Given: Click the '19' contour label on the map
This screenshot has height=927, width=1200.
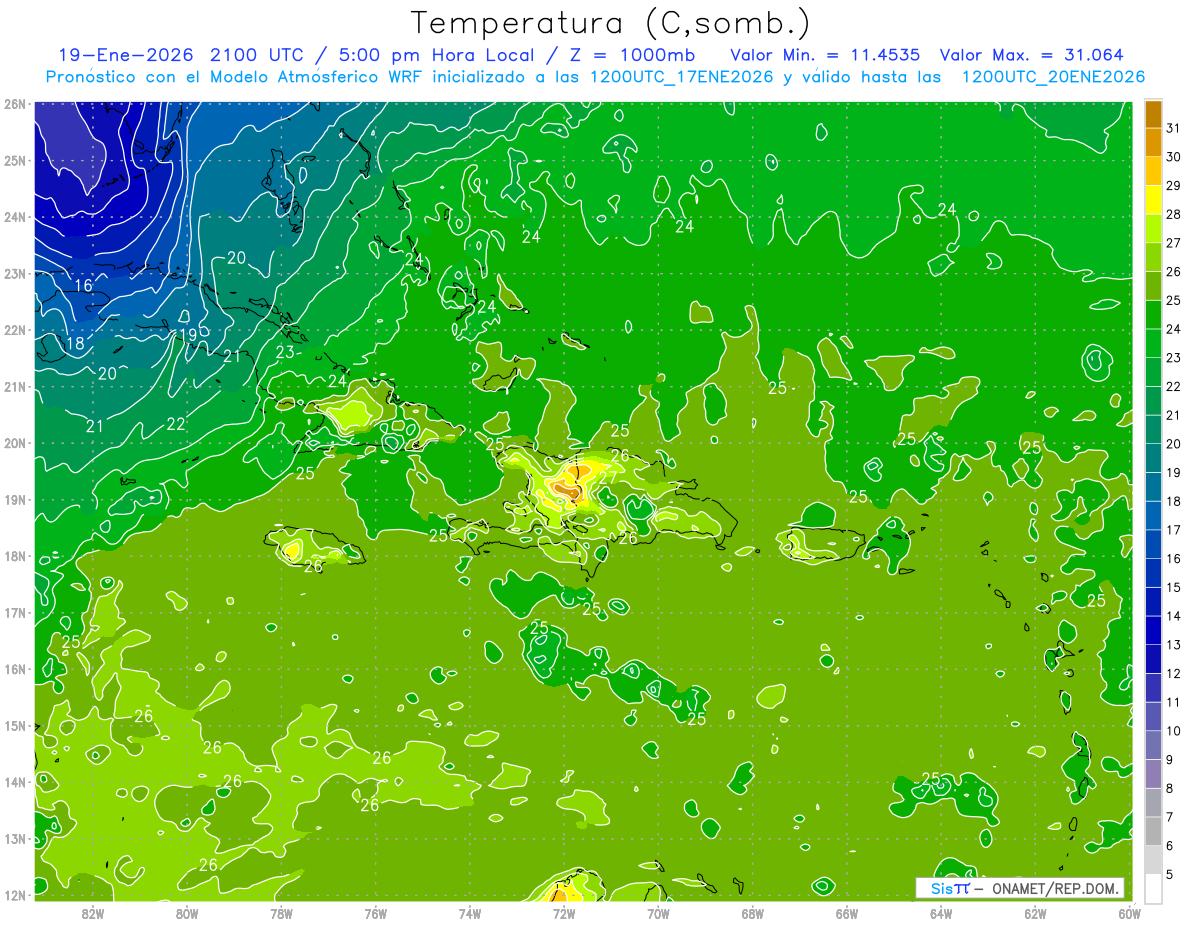Looking at the screenshot, I should click(188, 335).
